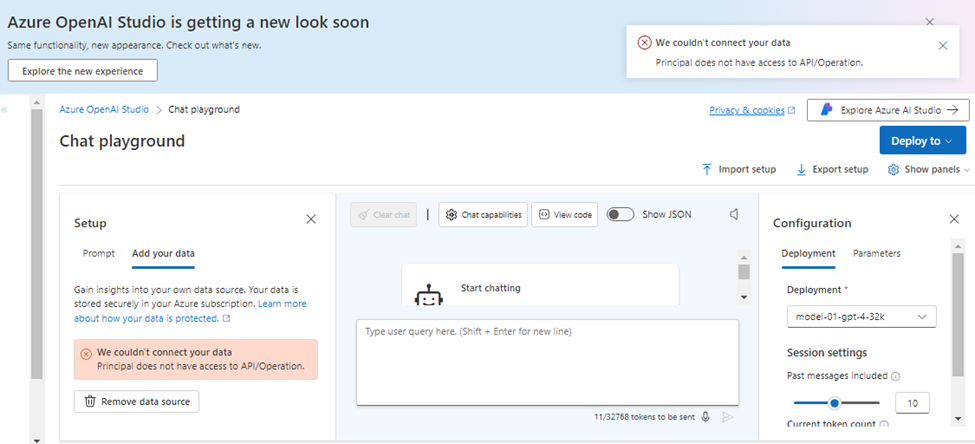
Task: Open Azure OpenAI Studio breadcrumb link
Action: [104, 109]
